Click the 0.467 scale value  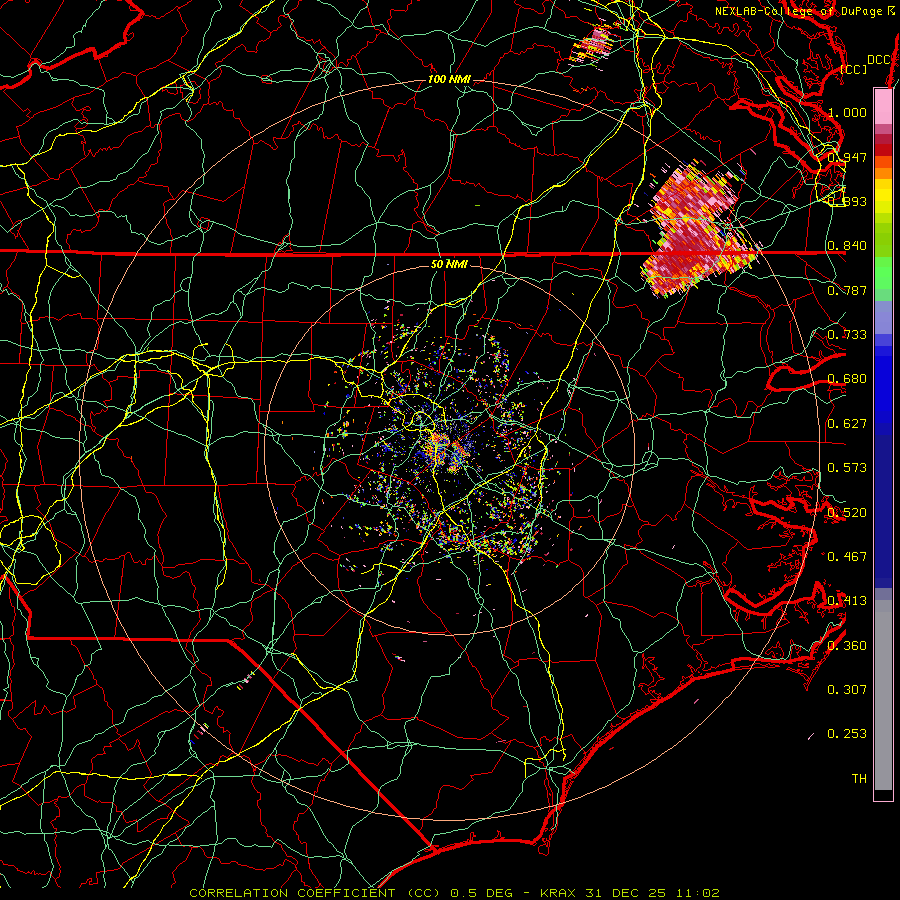point(847,556)
